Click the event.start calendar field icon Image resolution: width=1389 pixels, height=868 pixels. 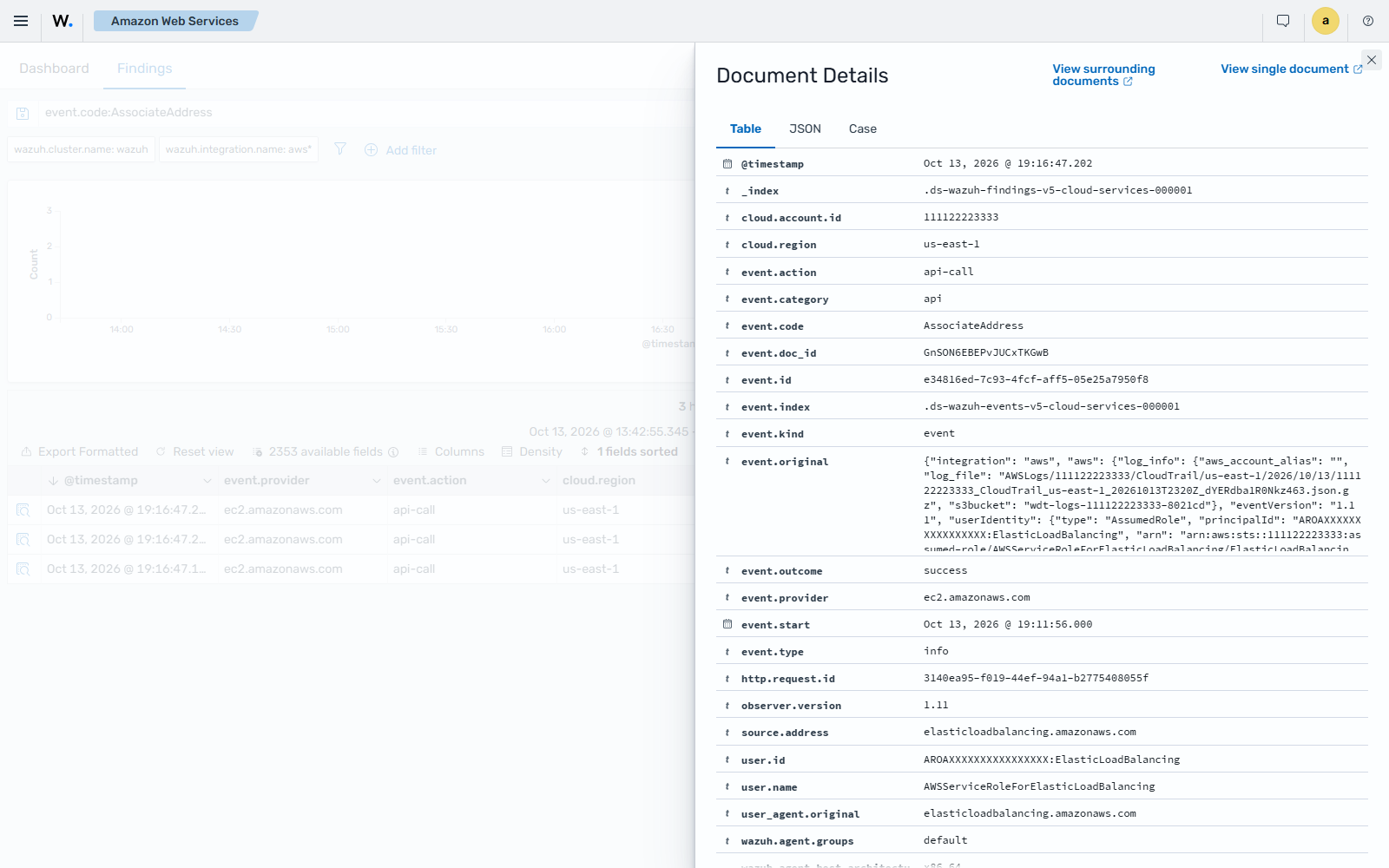727,624
